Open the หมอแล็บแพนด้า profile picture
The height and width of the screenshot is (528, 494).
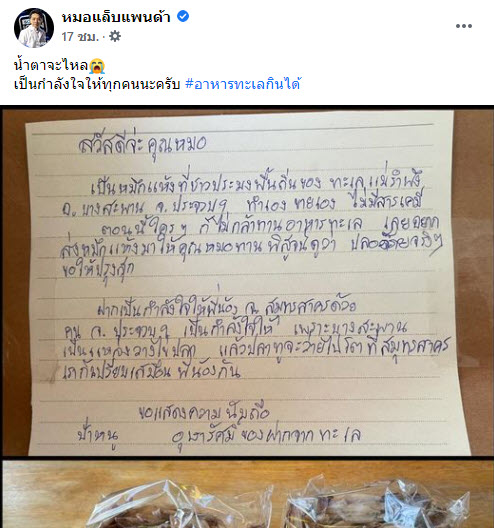click(34, 28)
